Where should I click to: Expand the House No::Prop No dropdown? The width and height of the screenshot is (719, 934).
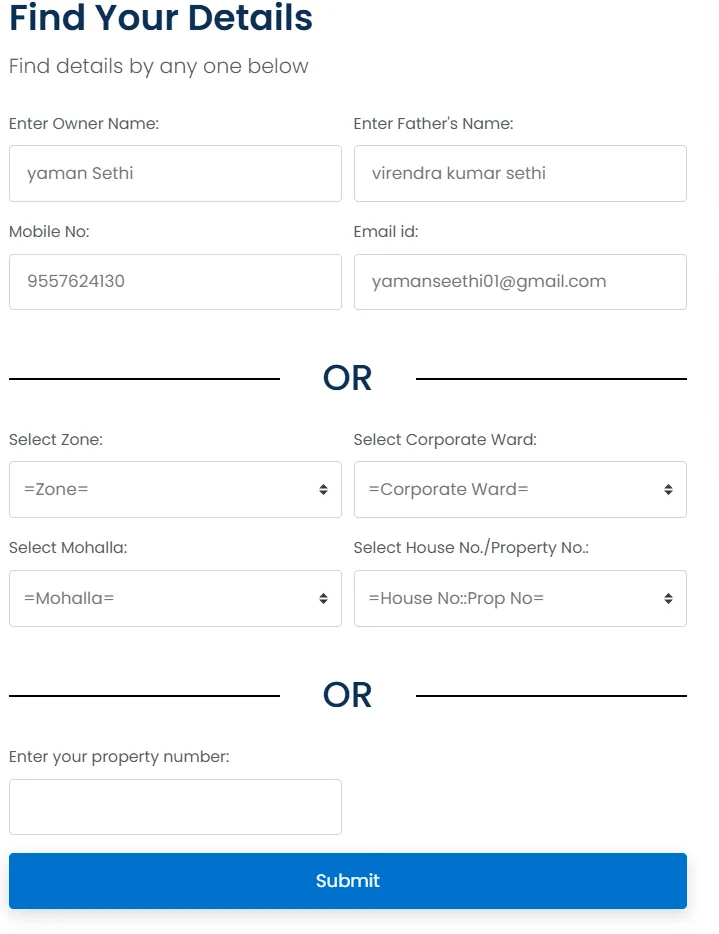(x=520, y=598)
